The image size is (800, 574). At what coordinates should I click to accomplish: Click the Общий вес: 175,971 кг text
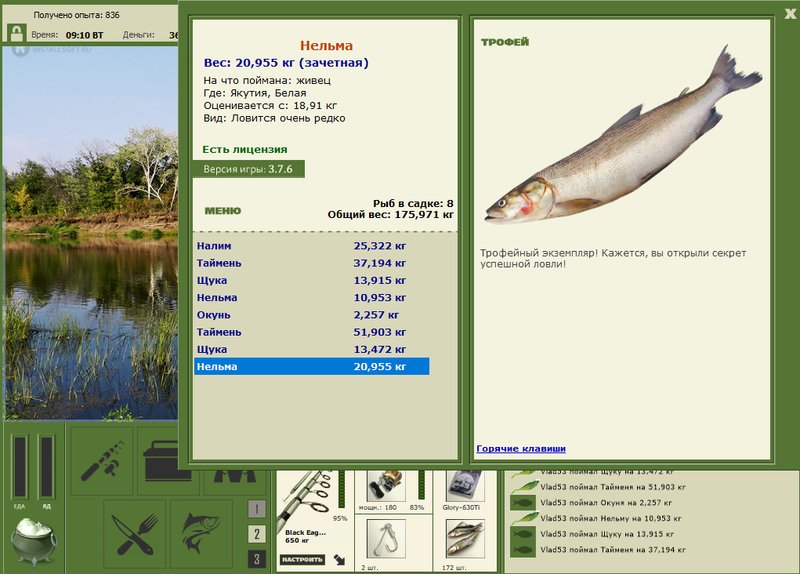point(390,215)
